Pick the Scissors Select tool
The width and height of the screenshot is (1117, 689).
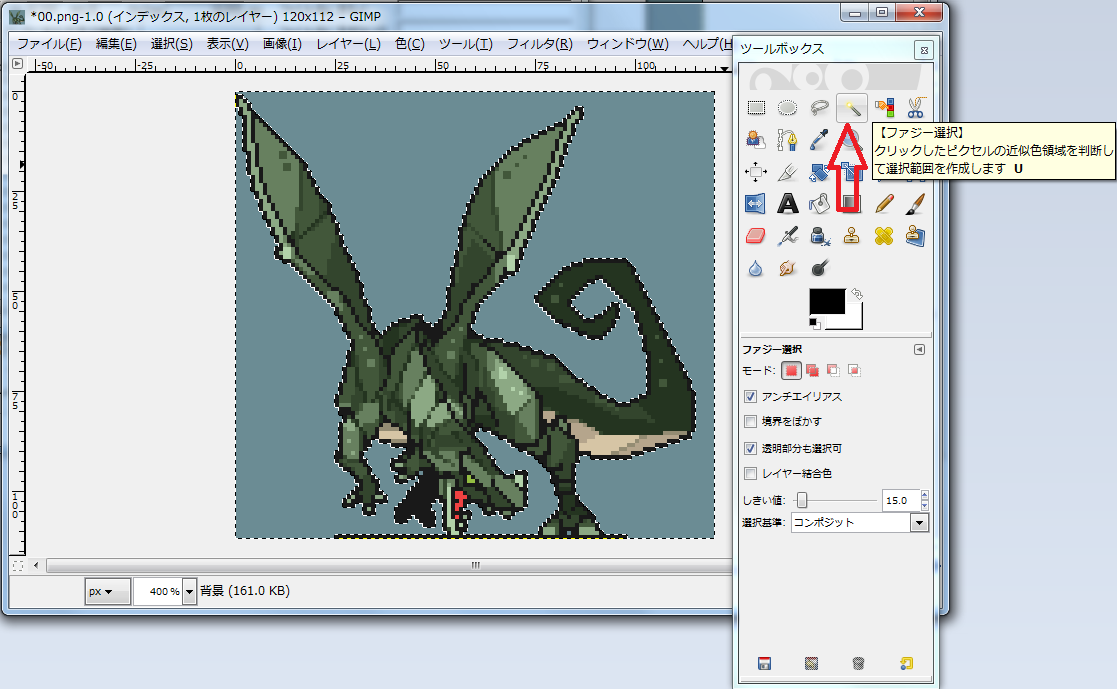[x=914, y=107]
